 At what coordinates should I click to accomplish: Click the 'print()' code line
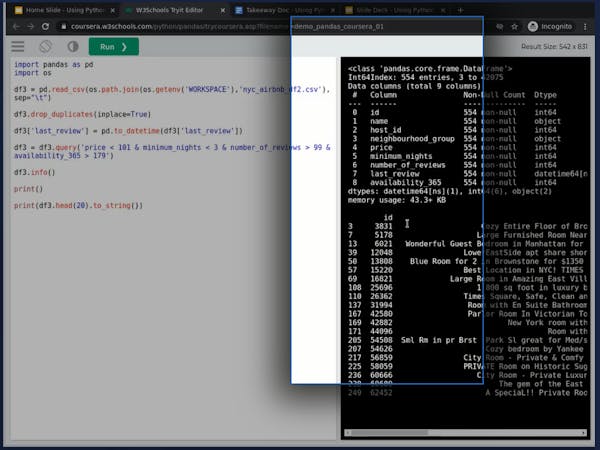click(x=28, y=189)
